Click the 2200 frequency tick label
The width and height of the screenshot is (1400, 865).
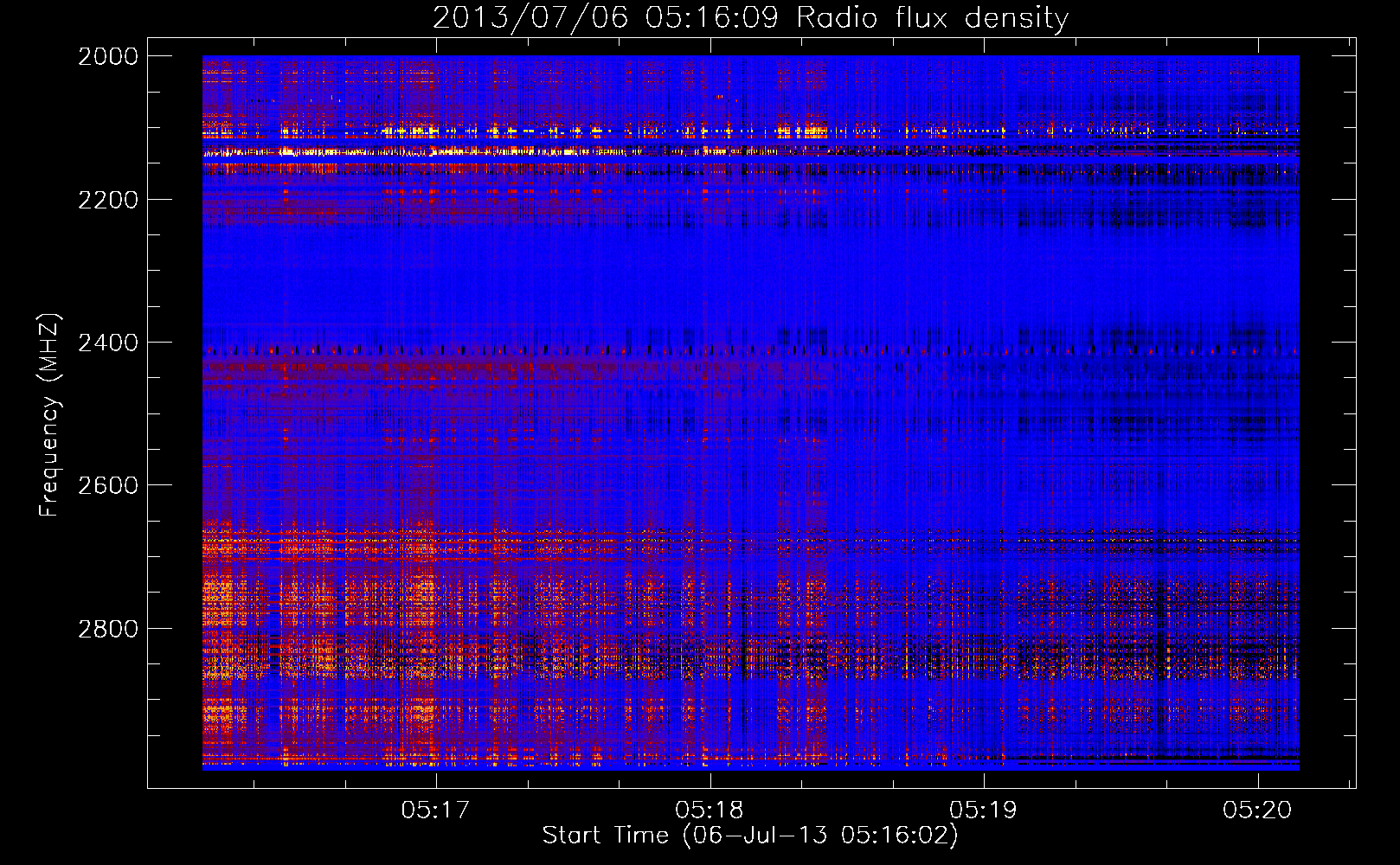pos(108,200)
